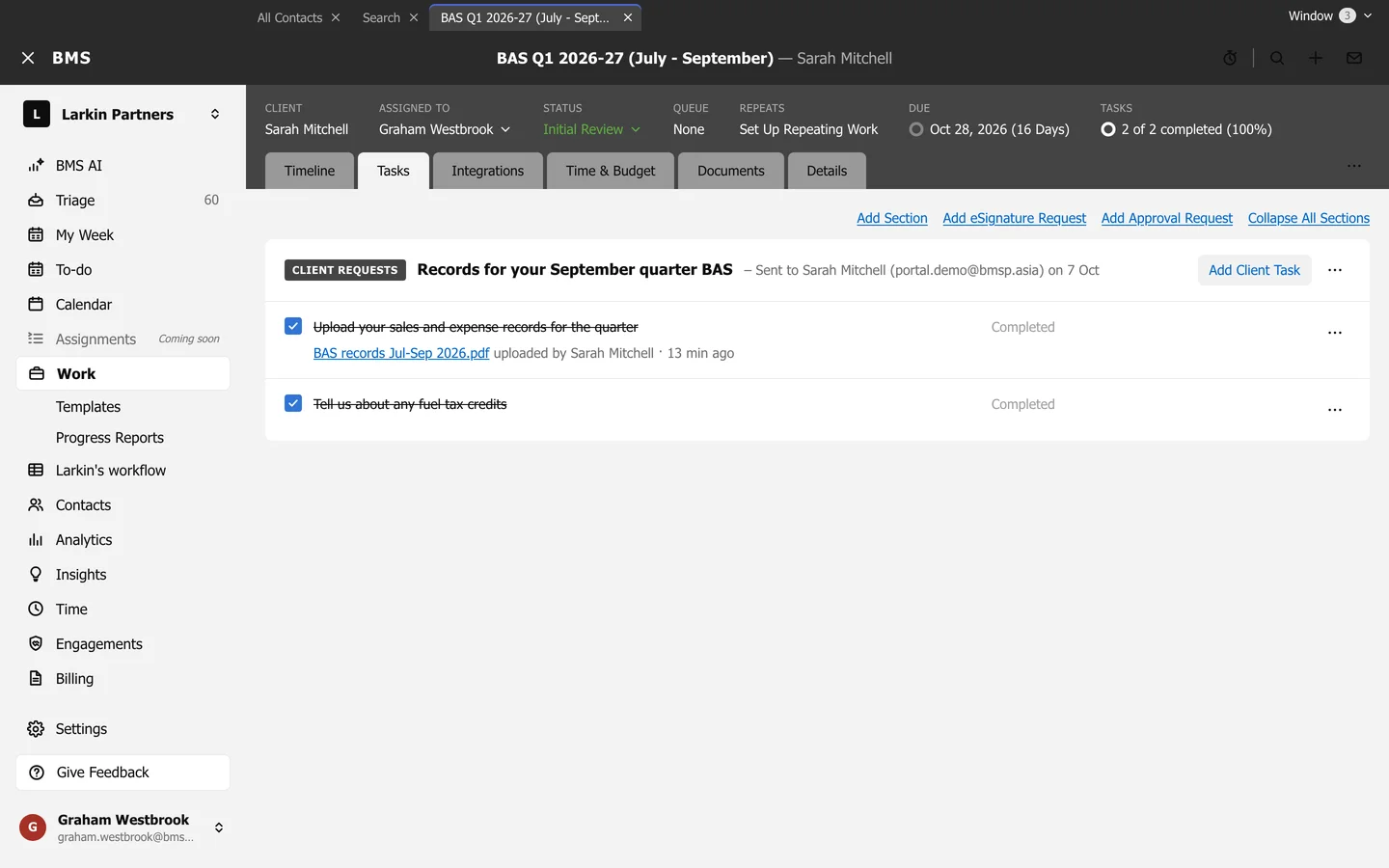Uncheck Upload your sales and expense records task

click(x=293, y=326)
